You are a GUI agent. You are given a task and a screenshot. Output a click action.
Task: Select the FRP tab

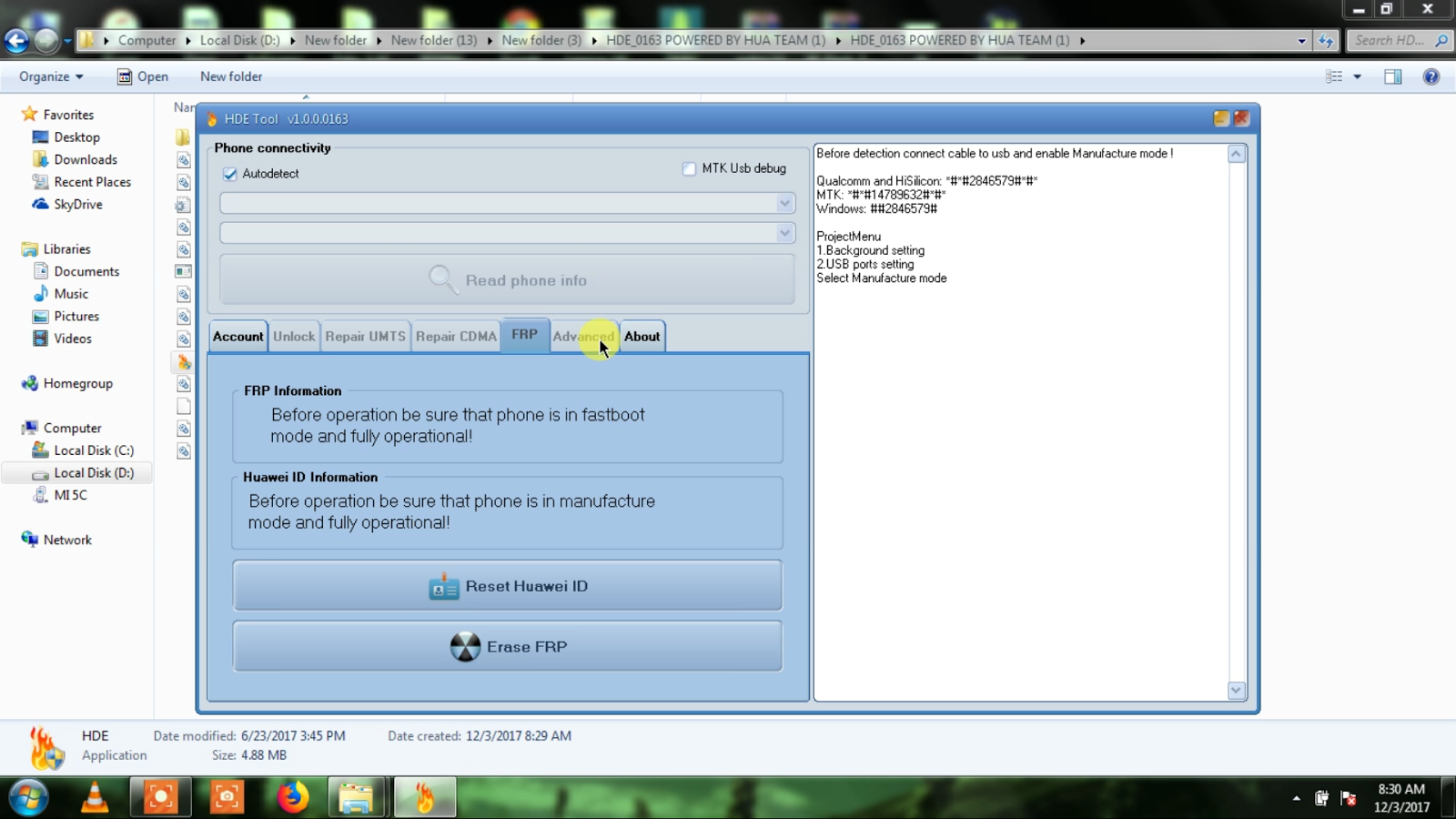[524, 334]
